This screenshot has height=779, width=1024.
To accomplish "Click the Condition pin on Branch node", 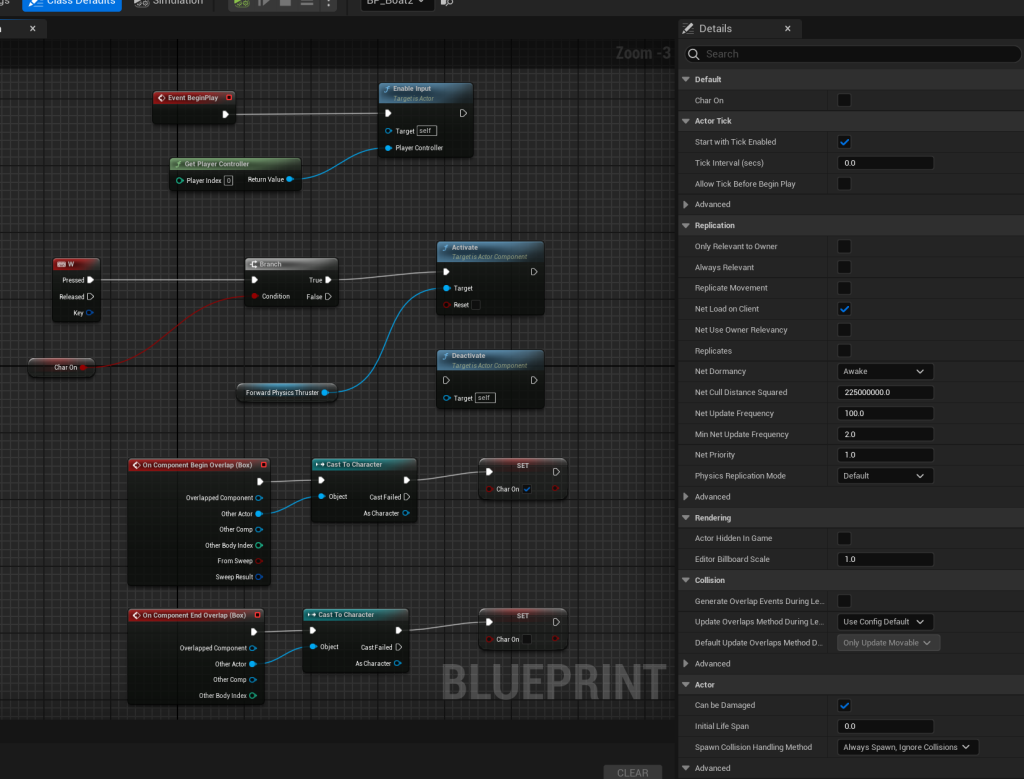I will 255,296.
